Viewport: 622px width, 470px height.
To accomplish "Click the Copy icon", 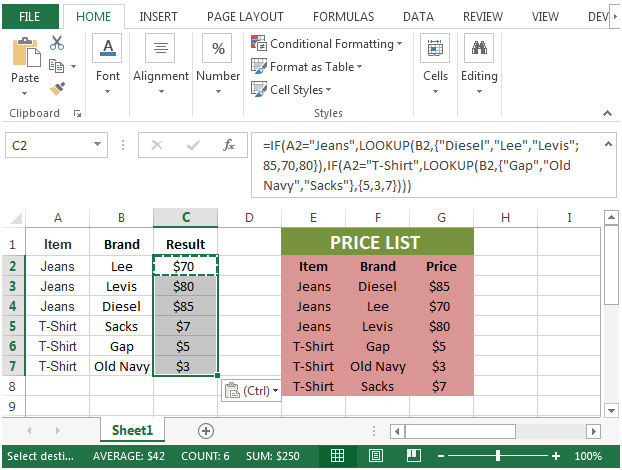I will (56, 66).
